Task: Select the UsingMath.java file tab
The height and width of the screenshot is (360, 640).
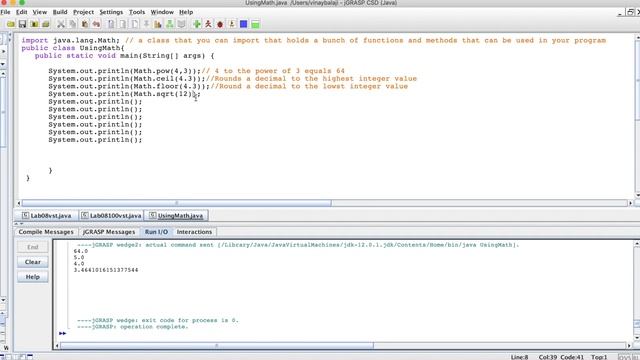Action: [176, 216]
